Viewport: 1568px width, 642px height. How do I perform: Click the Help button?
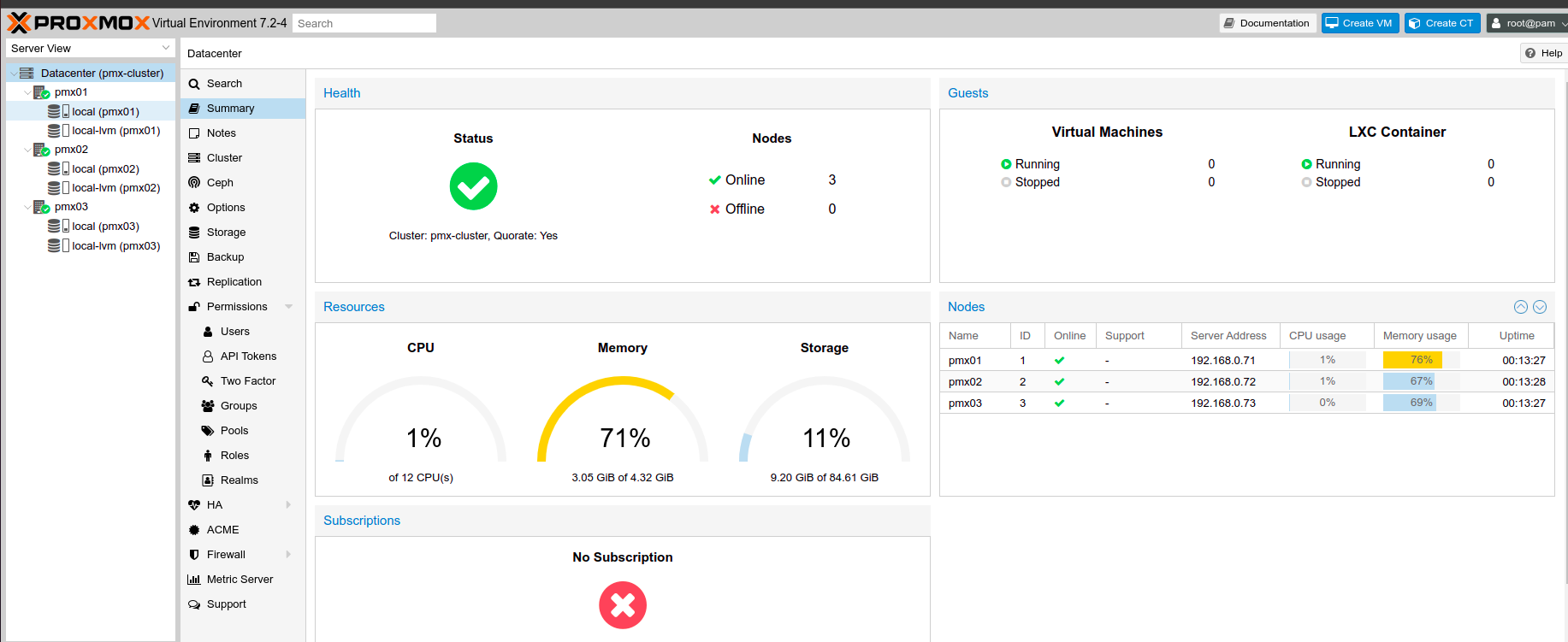coord(1543,53)
